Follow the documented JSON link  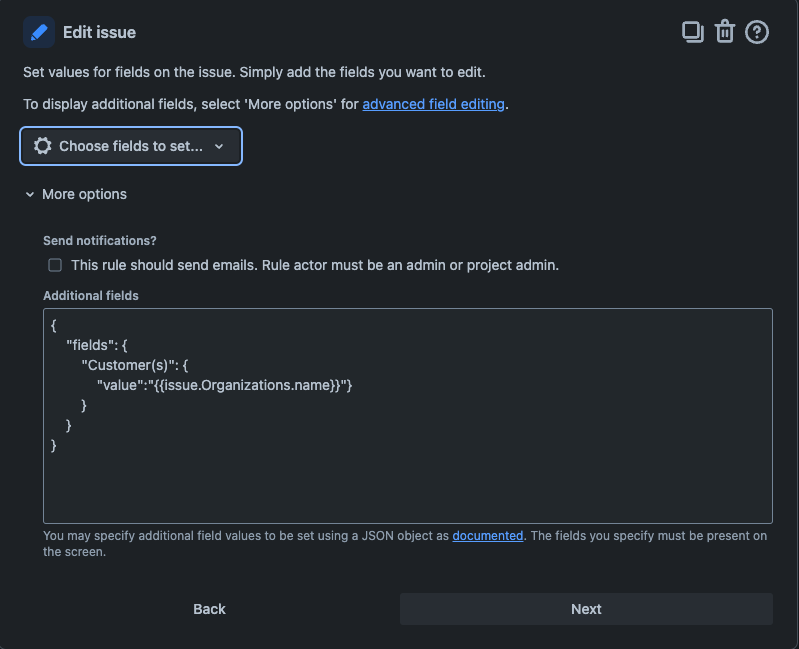(x=487, y=535)
